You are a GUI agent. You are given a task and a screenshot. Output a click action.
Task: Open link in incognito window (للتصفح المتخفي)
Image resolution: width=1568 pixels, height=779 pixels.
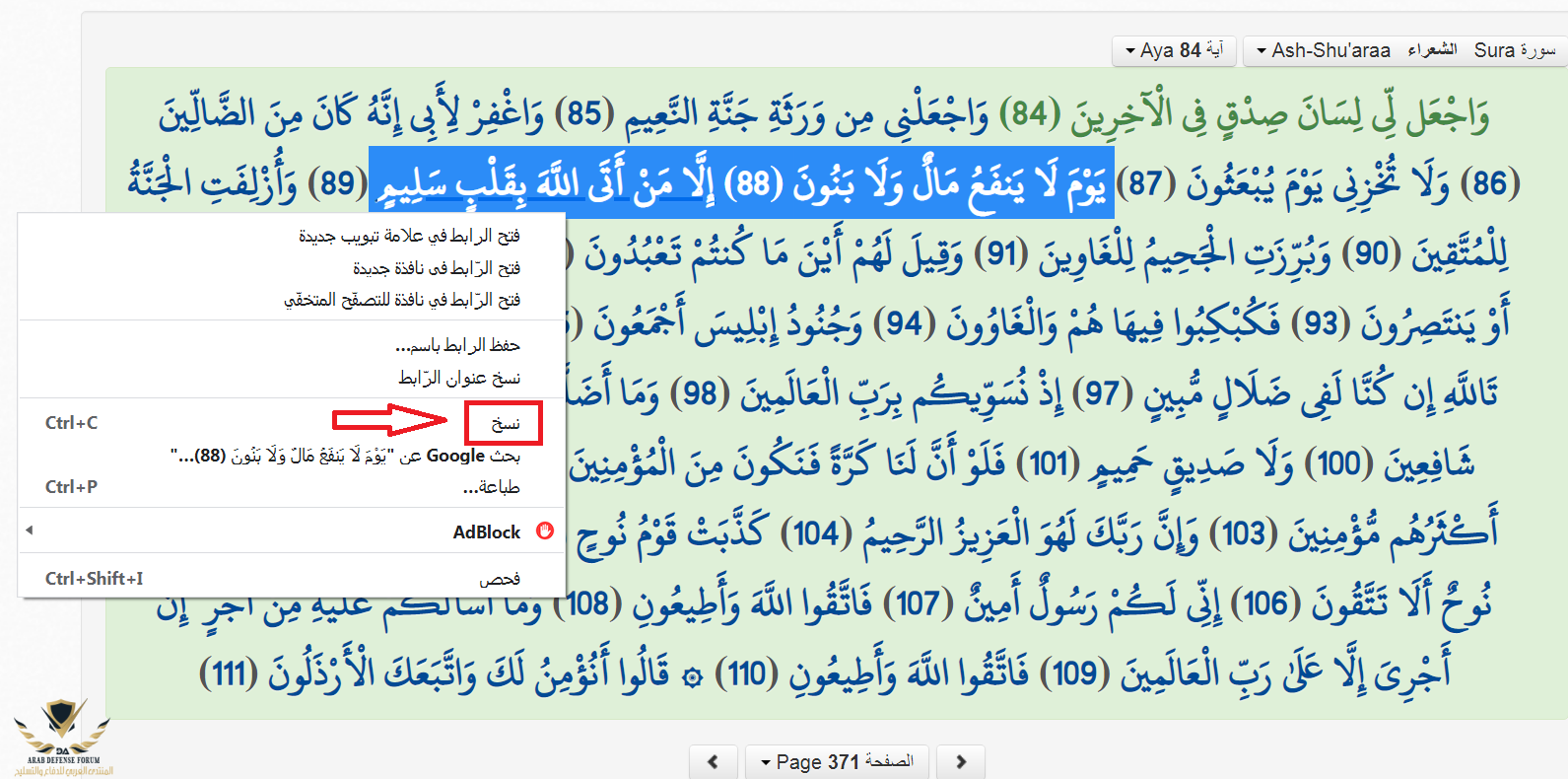point(401,300)
